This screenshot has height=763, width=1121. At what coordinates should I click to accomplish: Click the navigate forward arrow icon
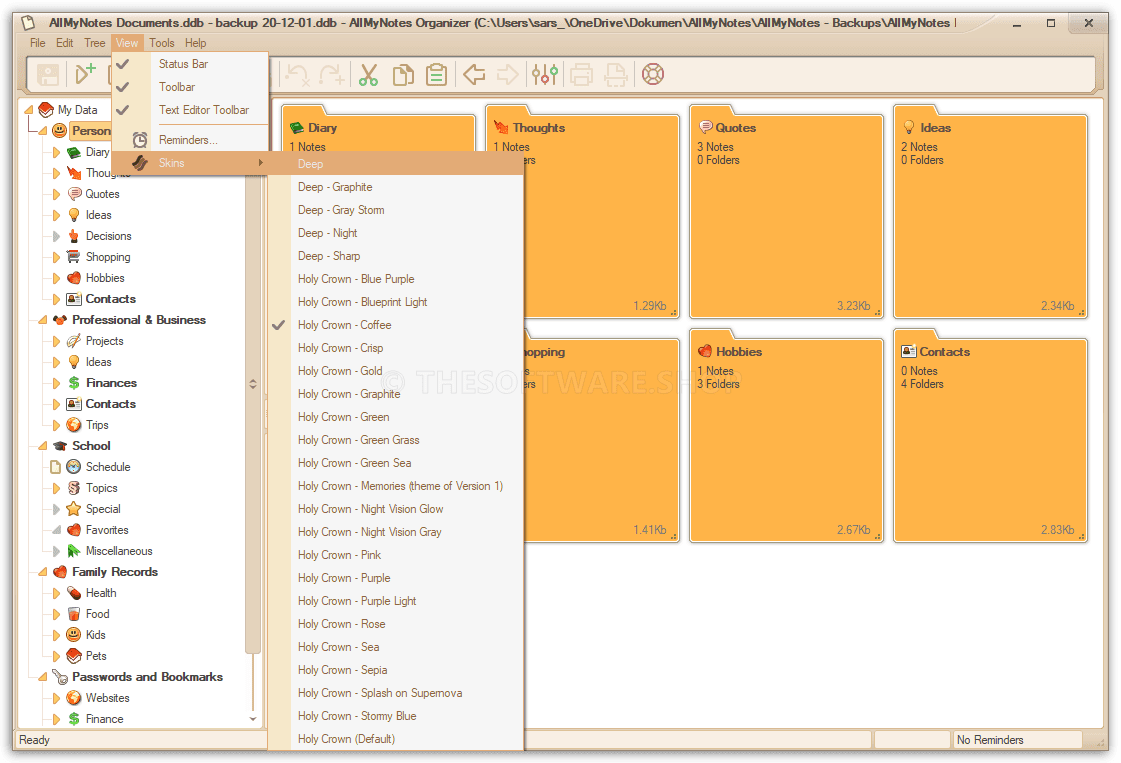click(x=507, y=74)
